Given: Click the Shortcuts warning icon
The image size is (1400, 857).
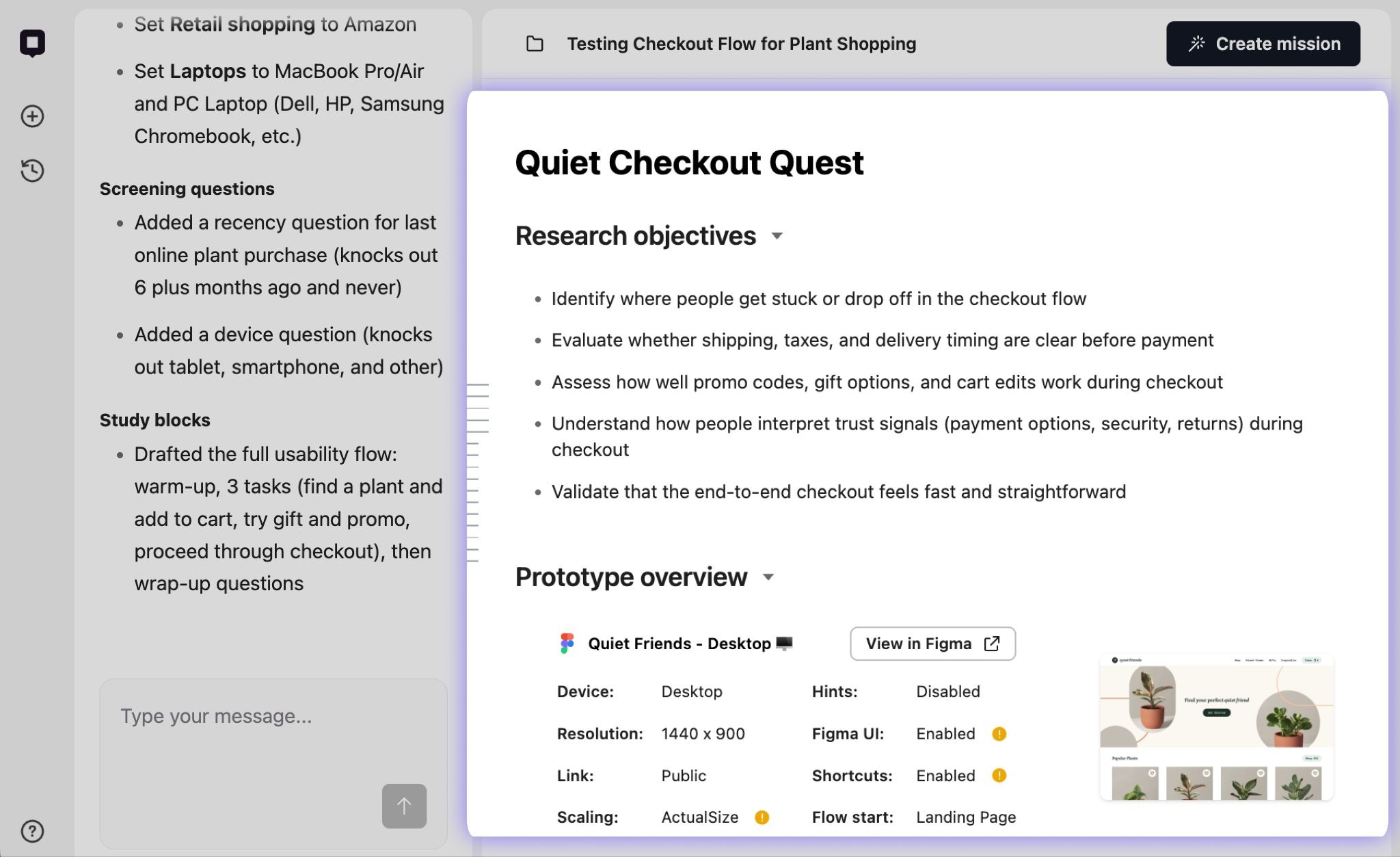Looking at the screenshot, I should coord(999,776).
